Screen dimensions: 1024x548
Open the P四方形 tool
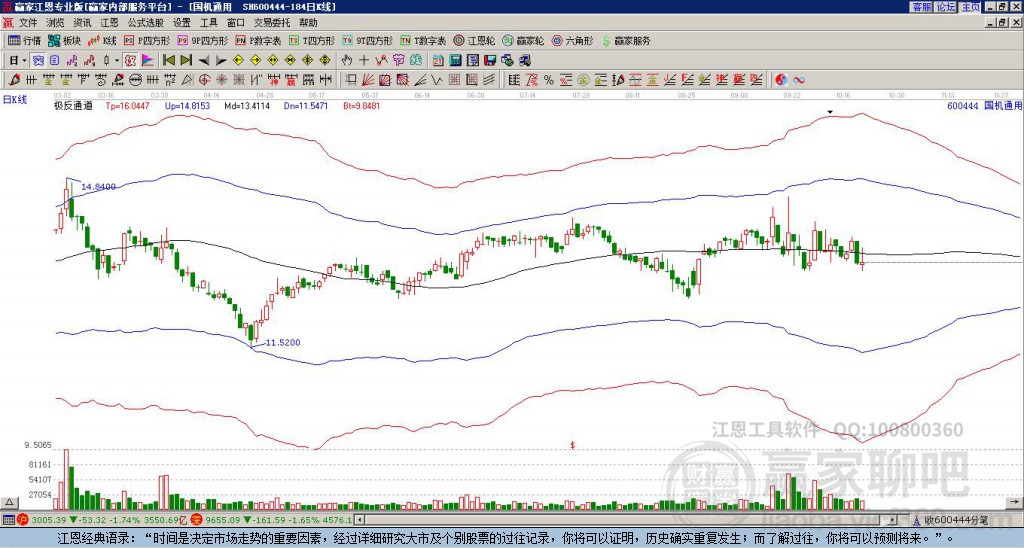(147, 40)
